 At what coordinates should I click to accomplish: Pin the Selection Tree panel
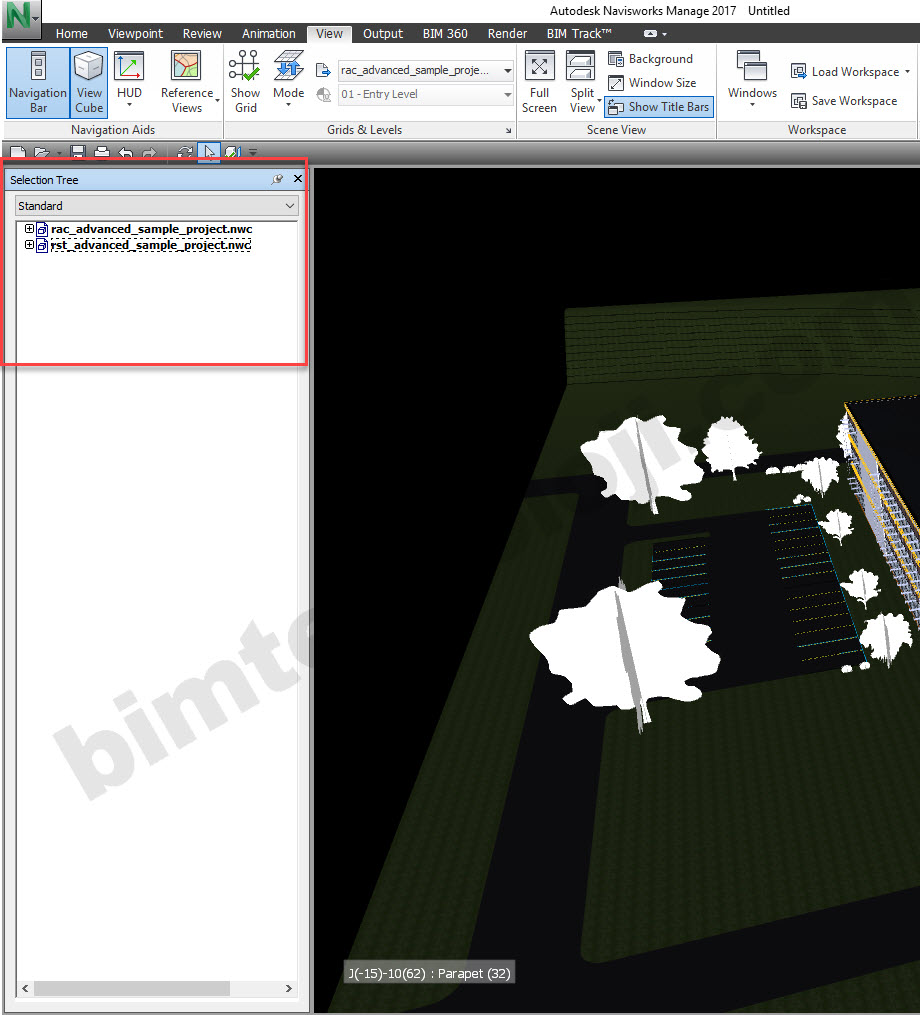tap(277, 180)
